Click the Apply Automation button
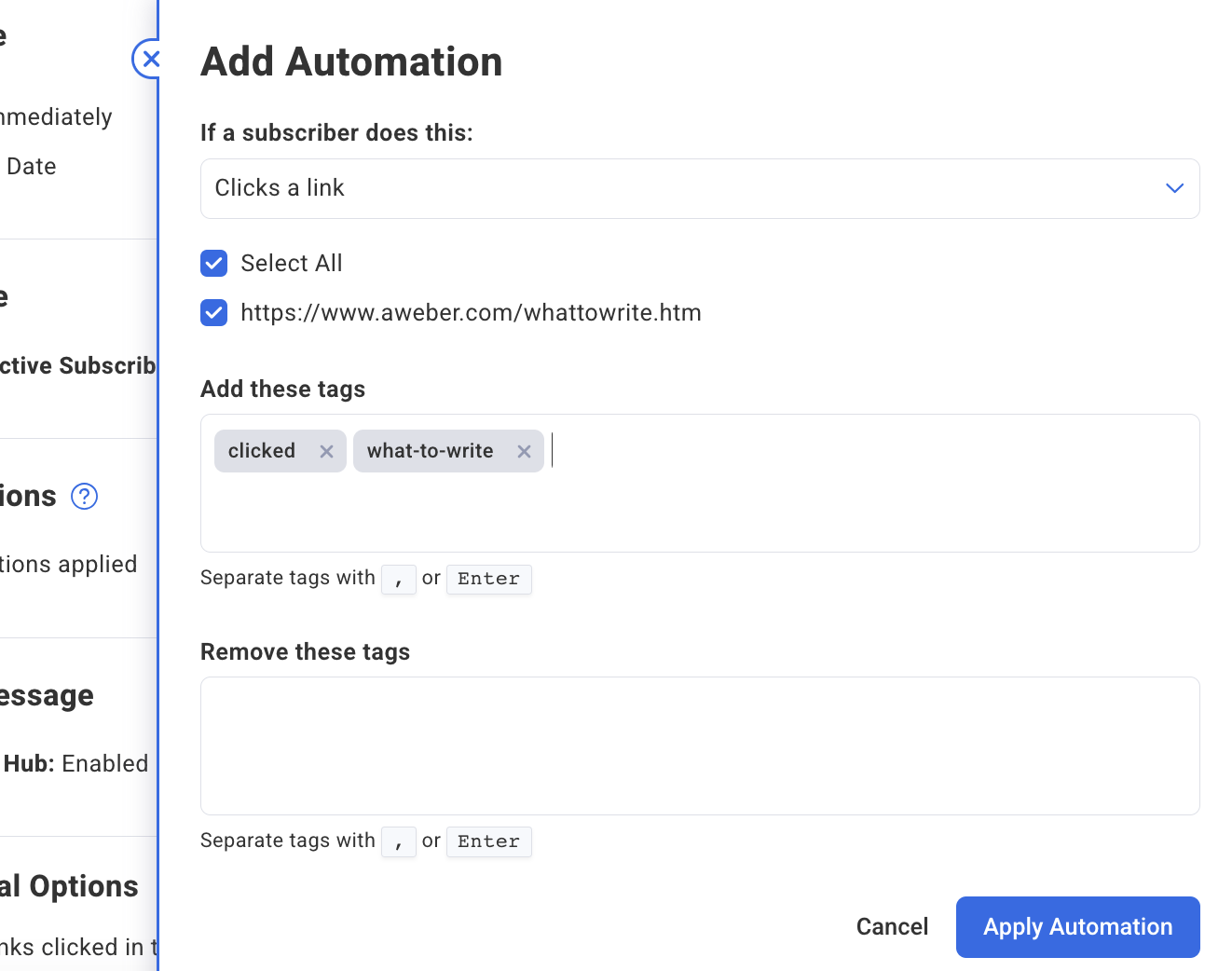 pyautogui.click(x=1077, y=927)
